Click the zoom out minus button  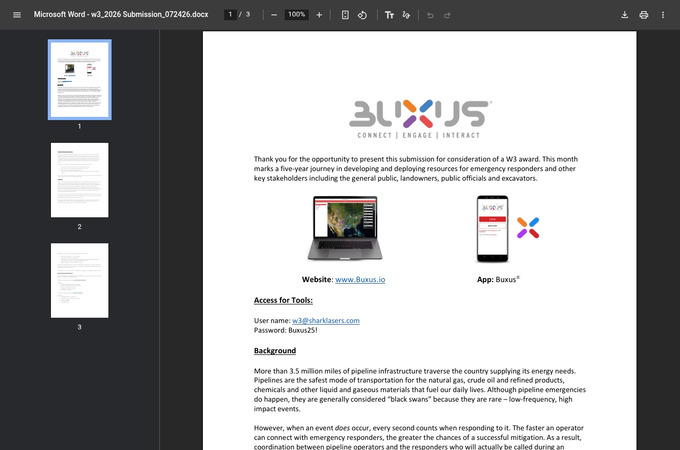click(274, 15)
